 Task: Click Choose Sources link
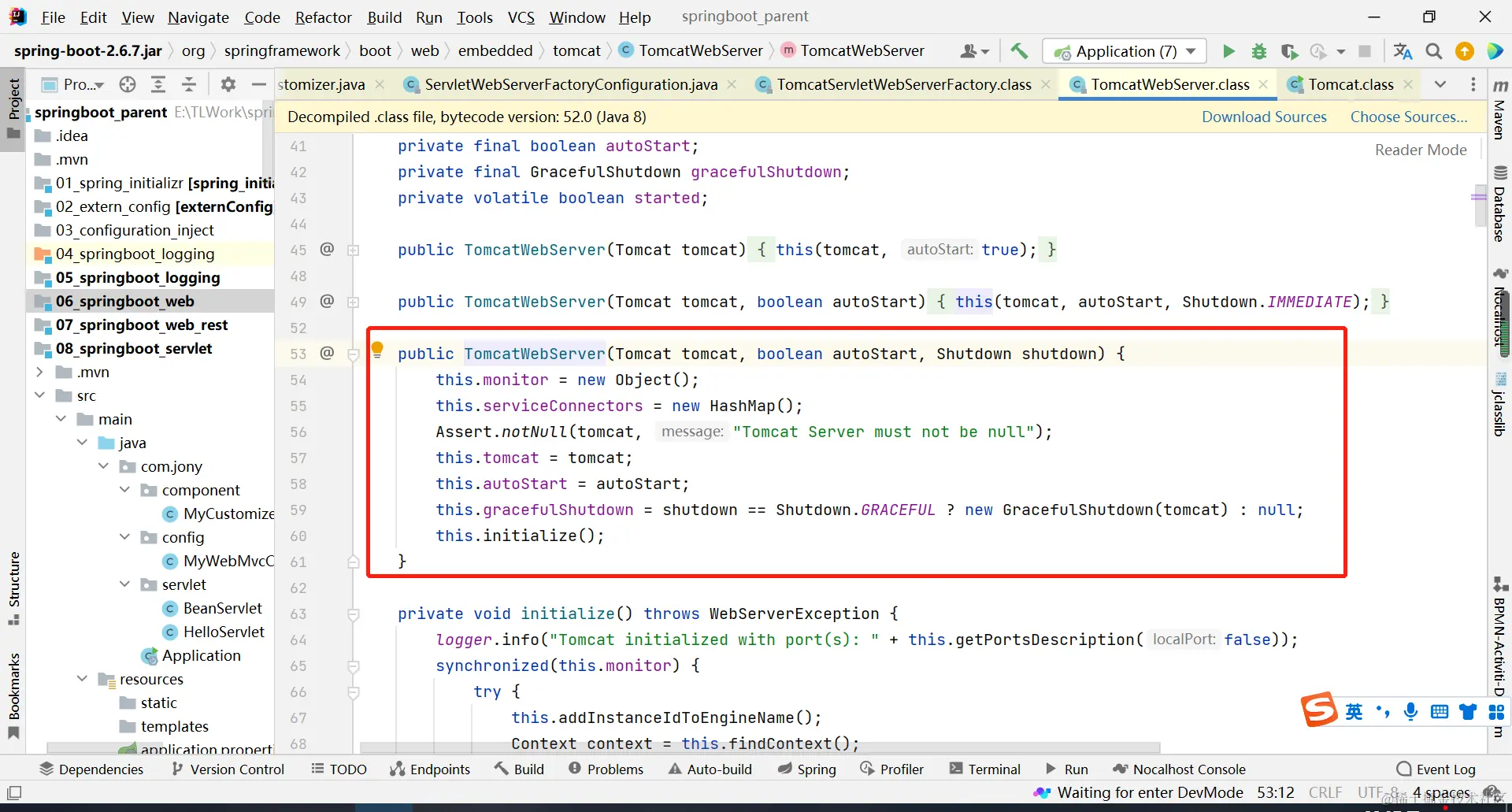[1409, 117]
